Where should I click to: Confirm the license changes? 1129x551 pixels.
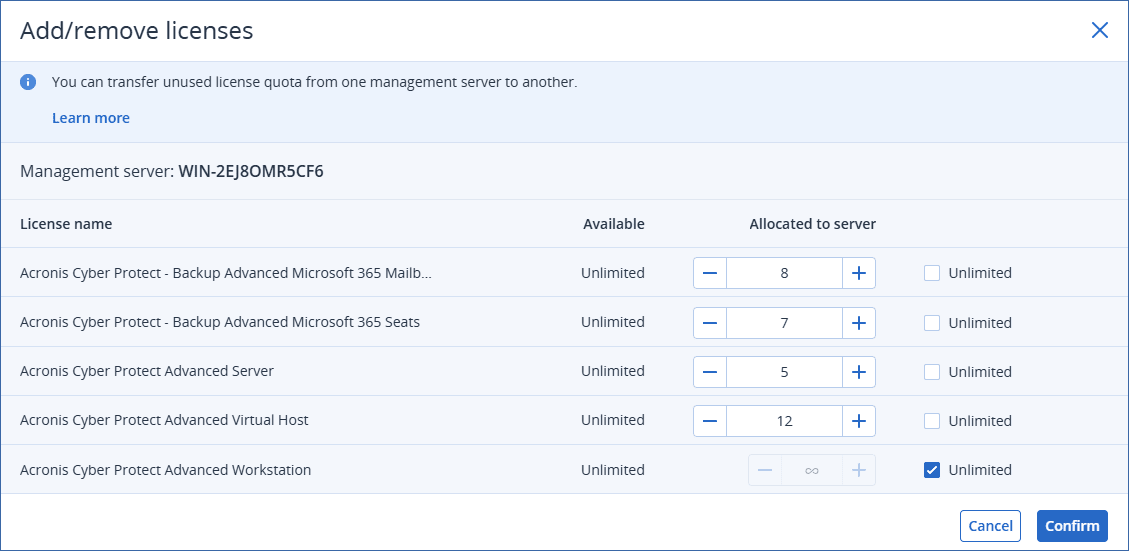1072,526
